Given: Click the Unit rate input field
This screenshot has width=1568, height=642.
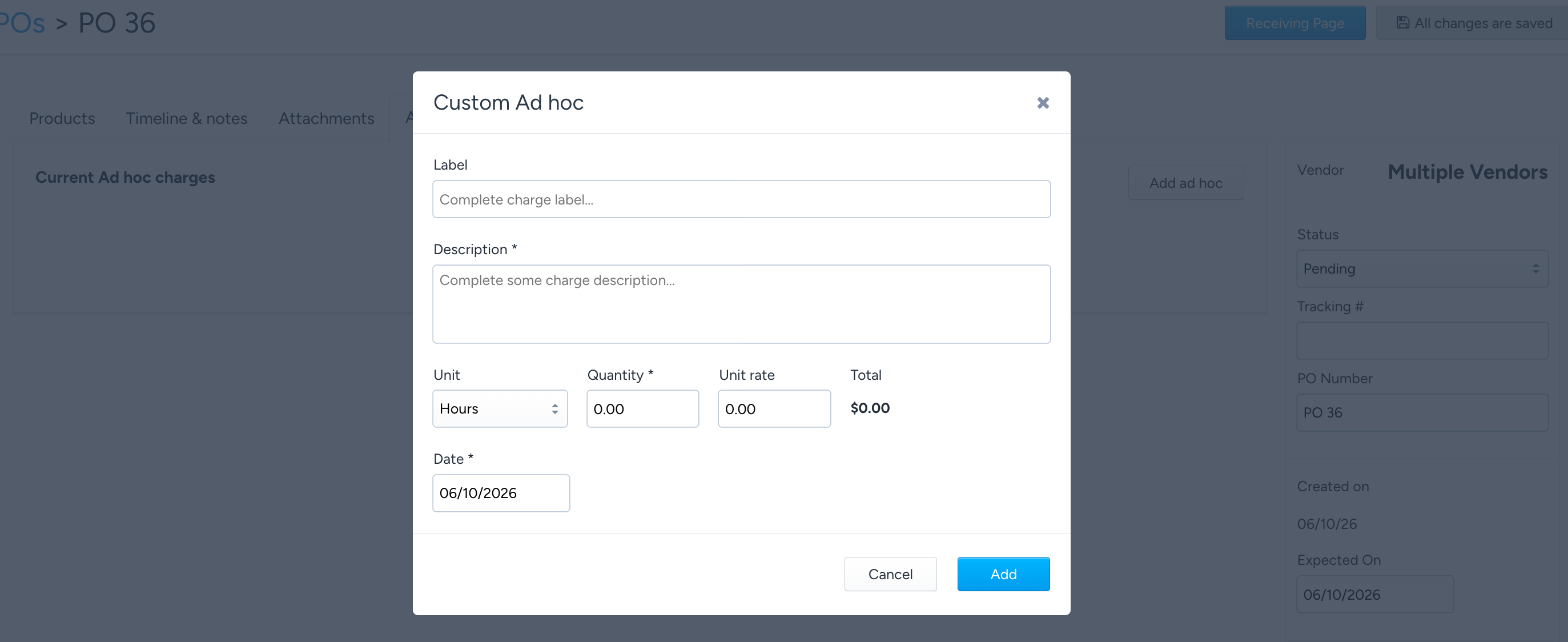Looking at the screenshot, I should tap(774, 409).
